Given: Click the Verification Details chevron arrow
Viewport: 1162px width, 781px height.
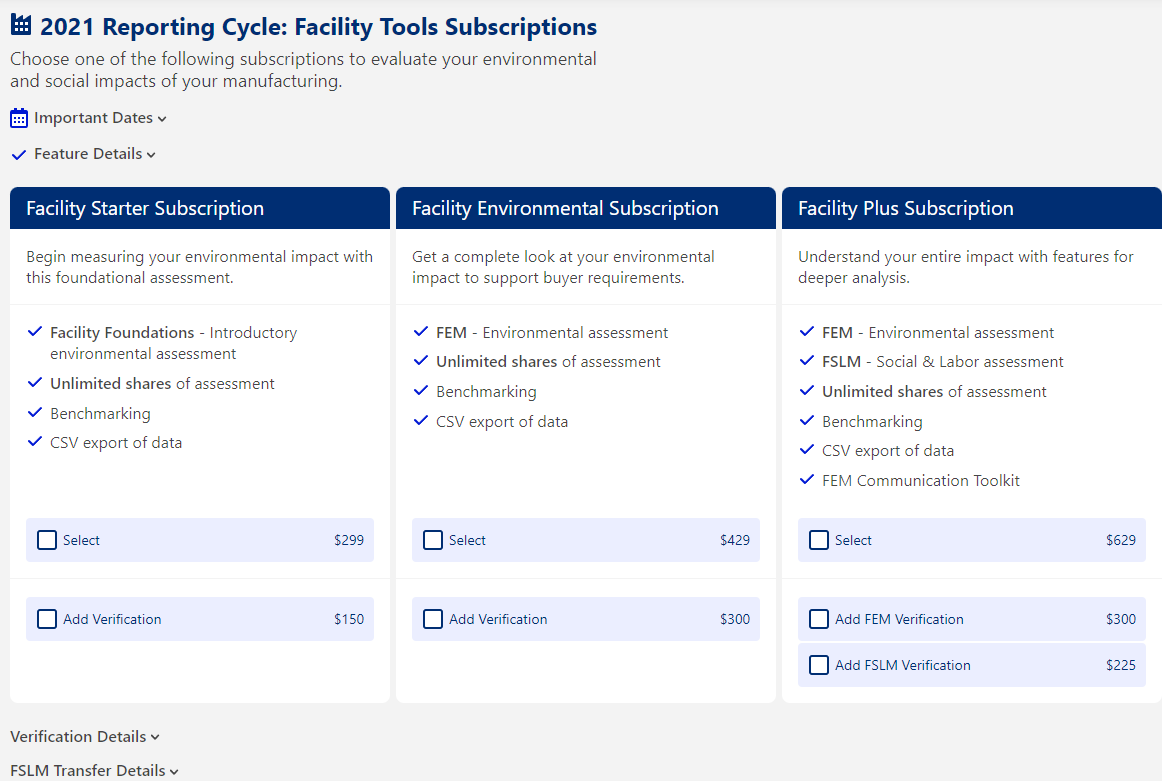Looking at the screenshot, I should coord(155,737).
